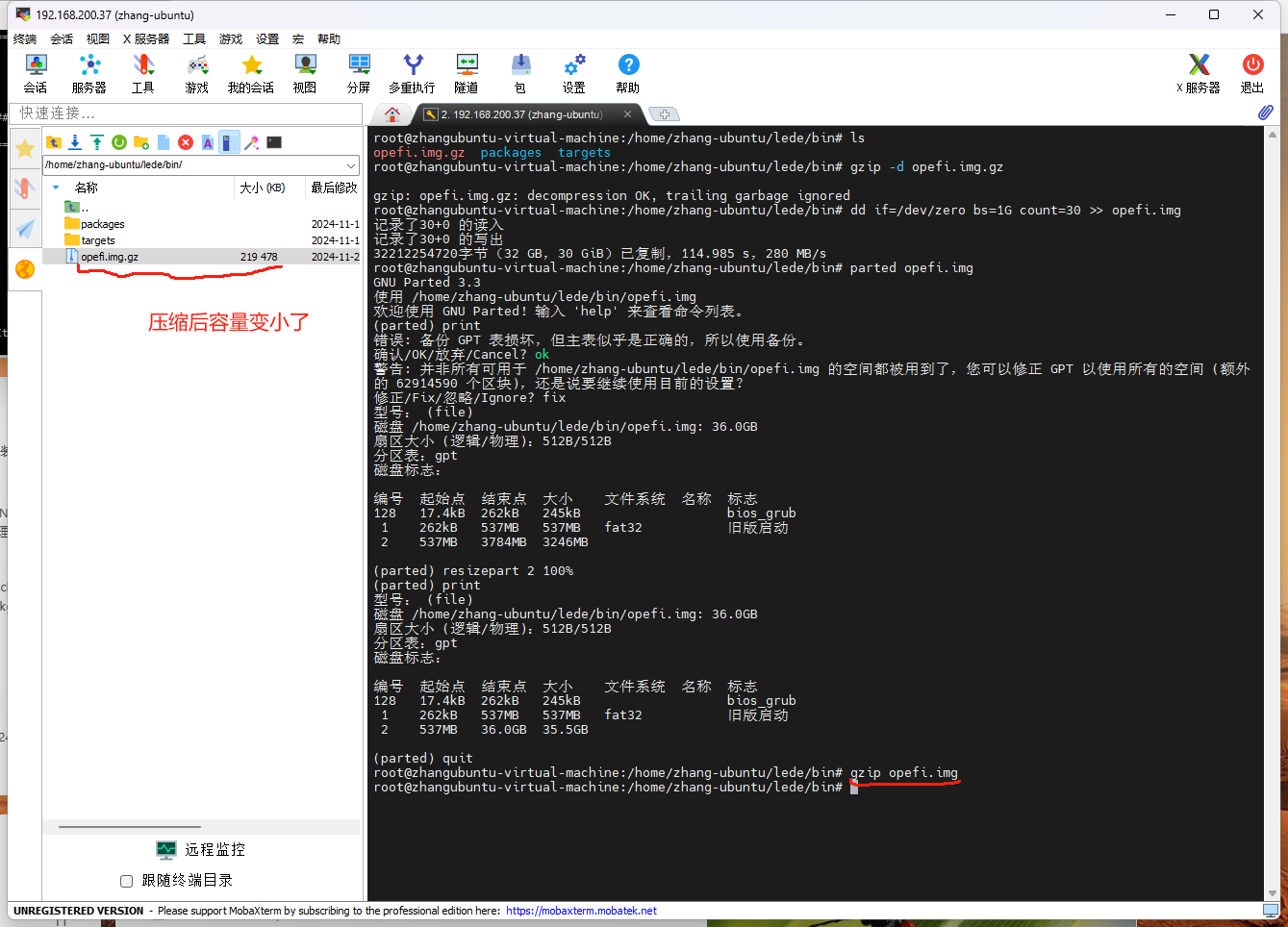The height and width of the screenshot is (927, 1288).
Task: Open the paper-plane macros sidebar tab
Action: [x=25, y=228]
